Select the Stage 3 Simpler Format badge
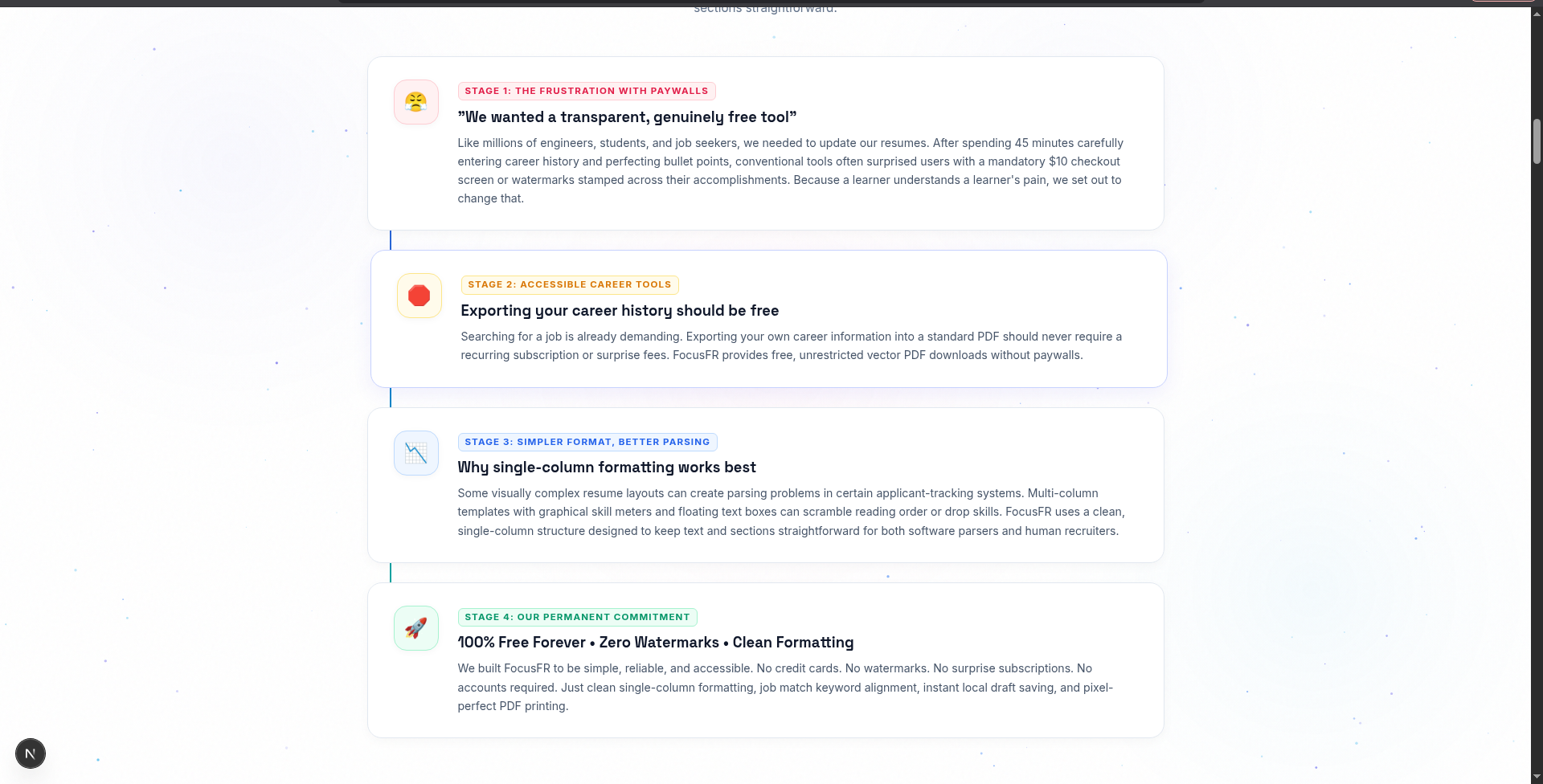The width and height of the screenshot is (1543, 784). coord(587,443)
